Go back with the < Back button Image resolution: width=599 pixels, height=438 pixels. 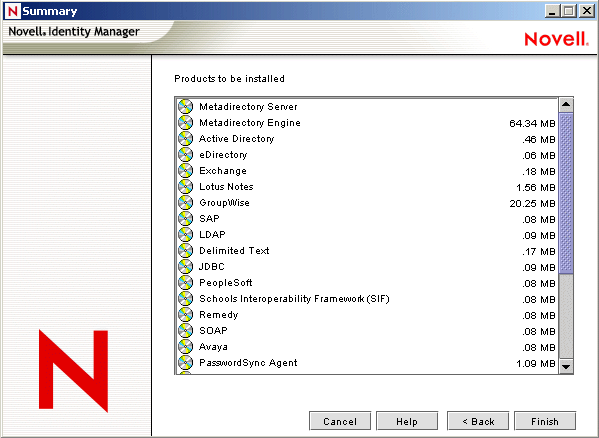(x=478, y=421)
